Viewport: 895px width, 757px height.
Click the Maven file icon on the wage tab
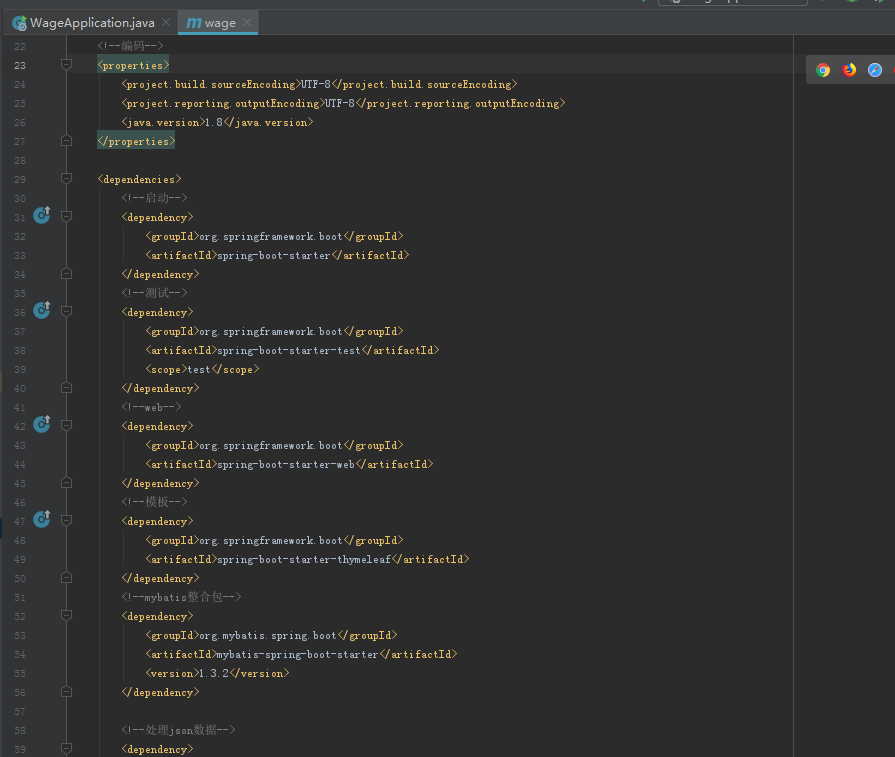[x=194, y=23]
